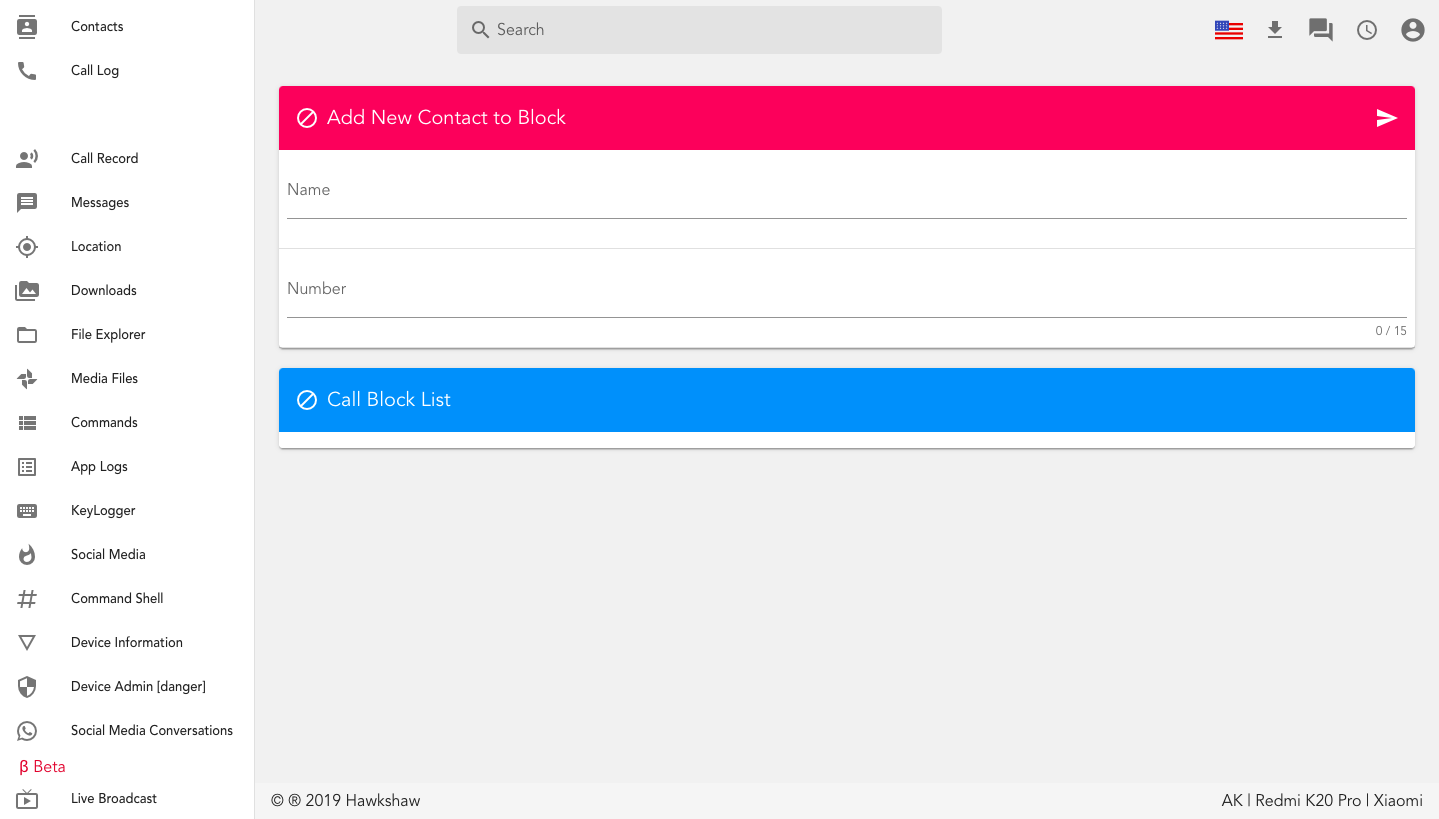Click the Call Log phone icon
This screenshot has height=819, width=1439.
click(27, 71)
